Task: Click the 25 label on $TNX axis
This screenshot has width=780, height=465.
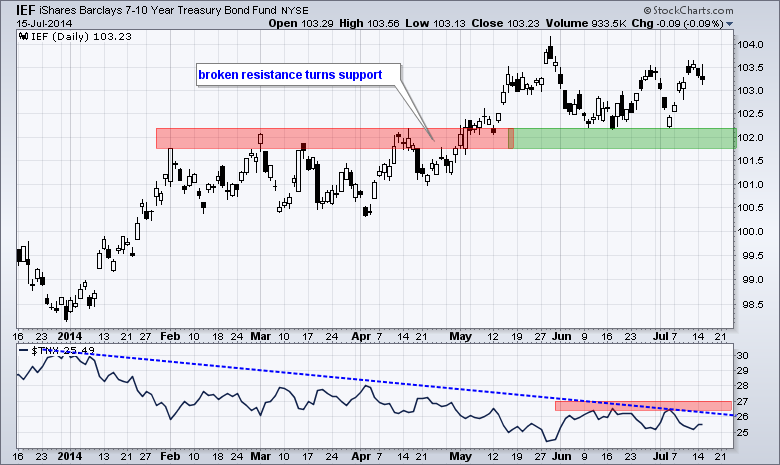Action: [x=742, y=433]
